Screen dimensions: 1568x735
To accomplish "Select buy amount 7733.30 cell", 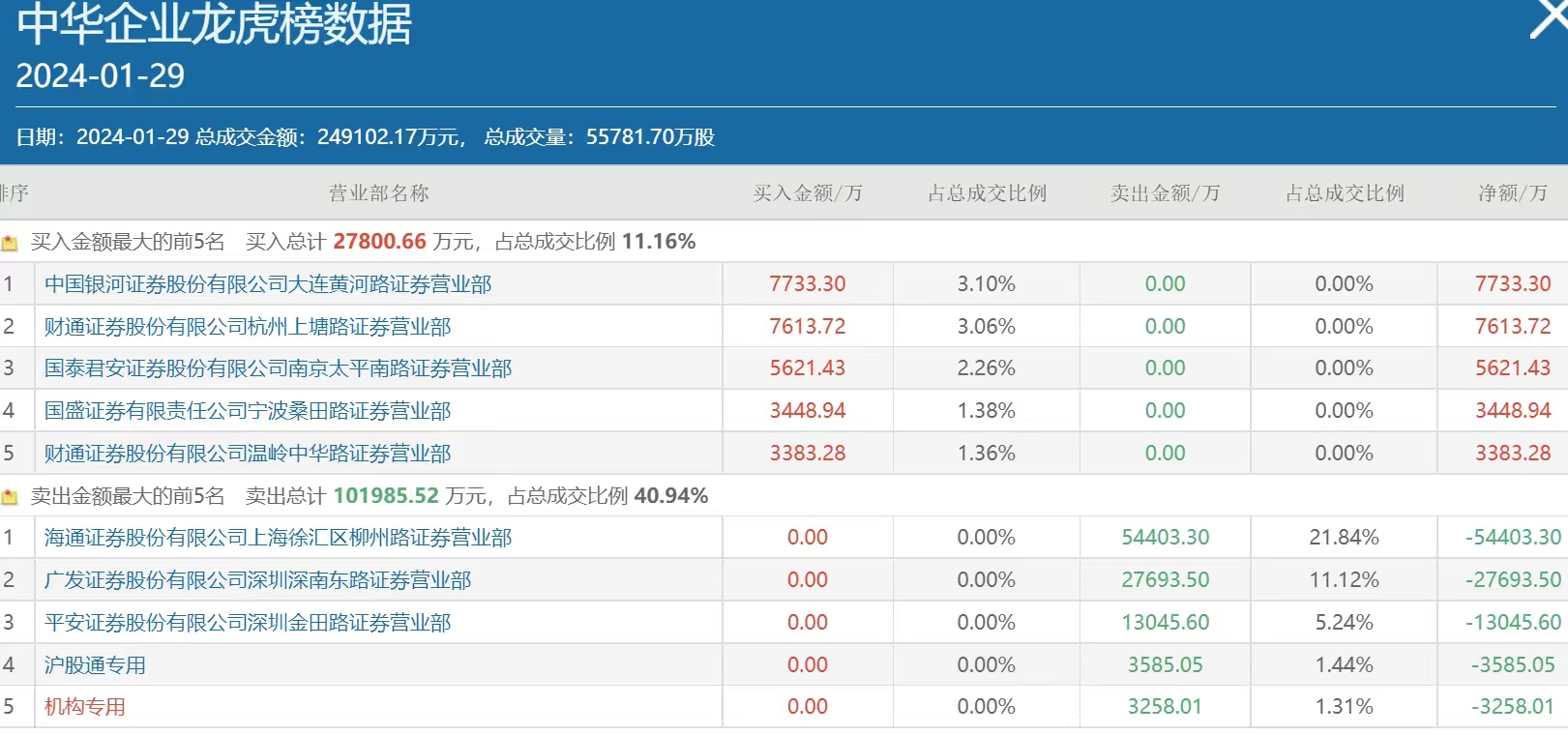I will [x=808, y=284].
